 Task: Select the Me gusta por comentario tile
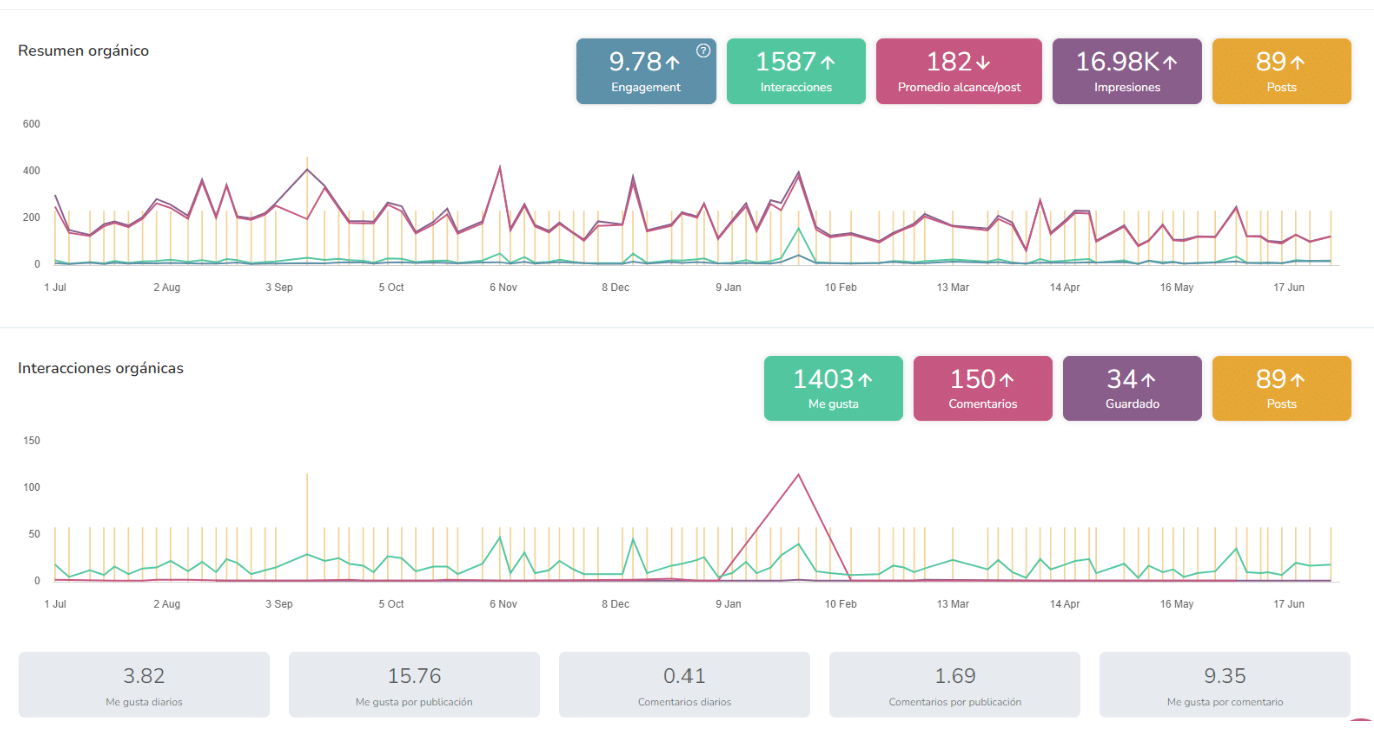click(1224, 685)
